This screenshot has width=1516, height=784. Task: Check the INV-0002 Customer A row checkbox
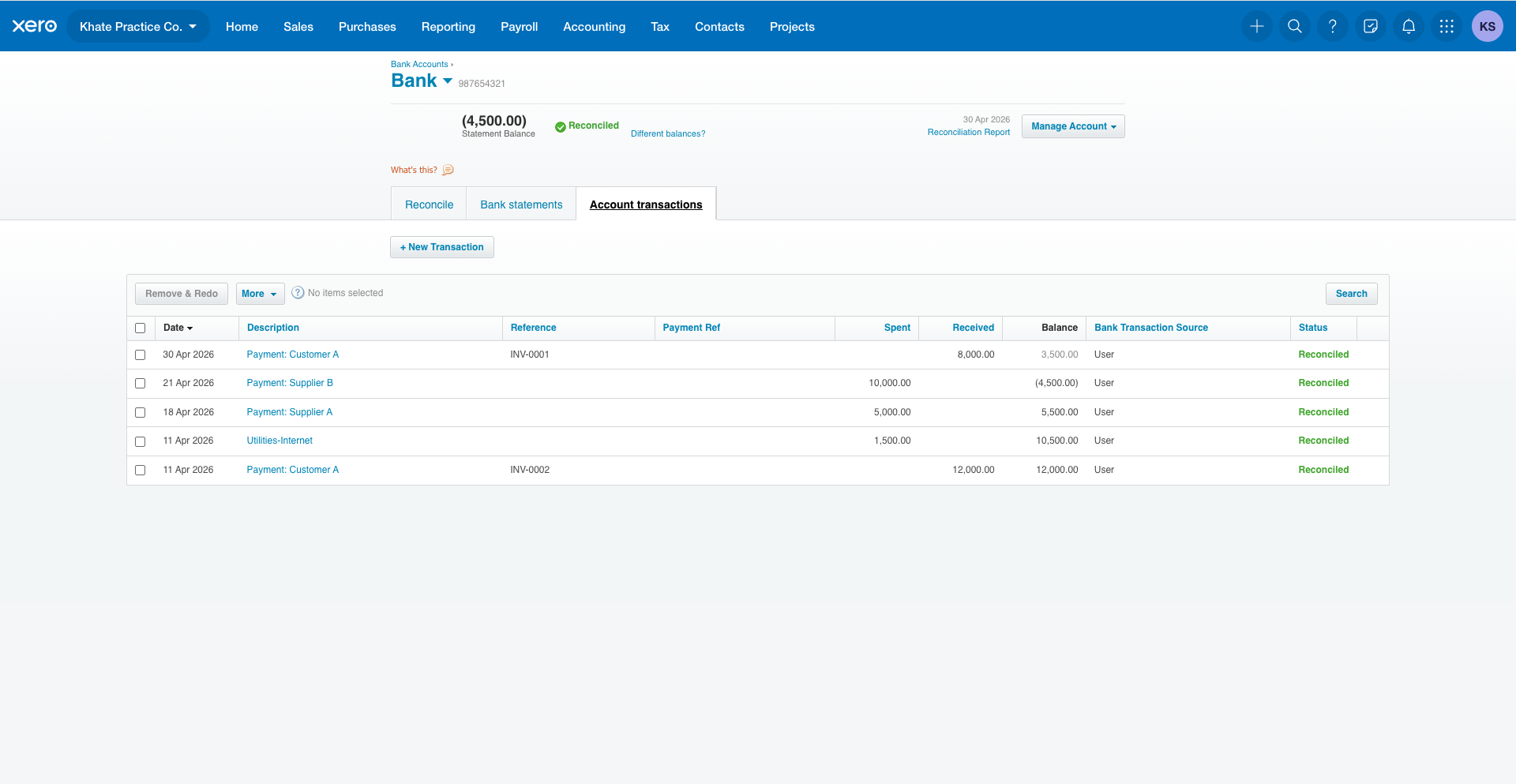click(141, 470)
